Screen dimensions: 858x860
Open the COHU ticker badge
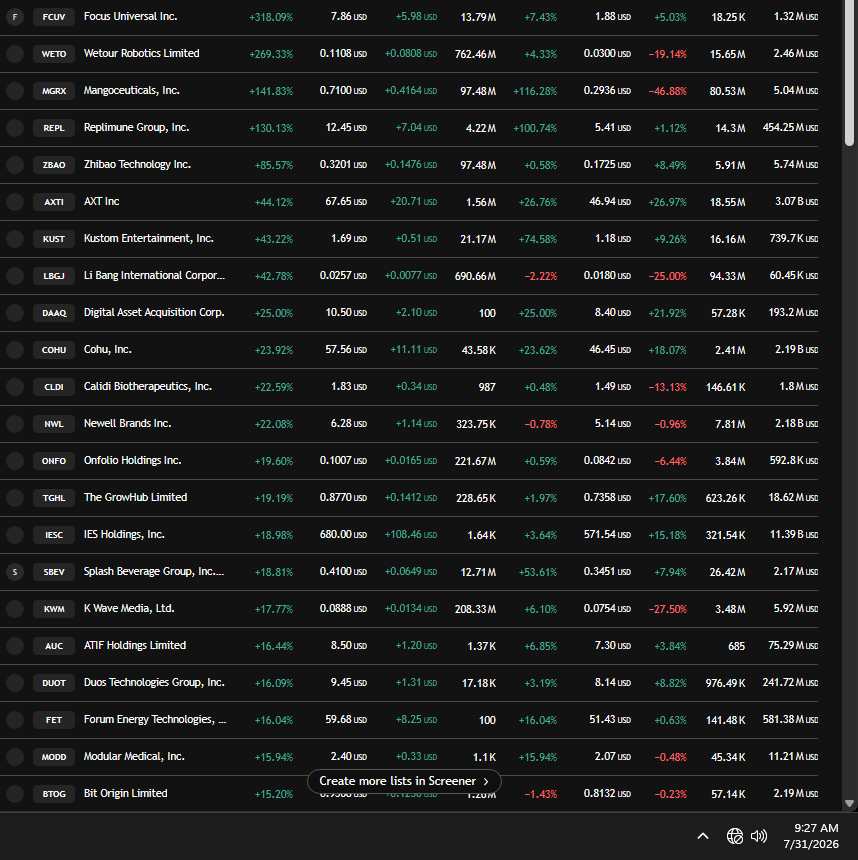(x=54, y=350)
